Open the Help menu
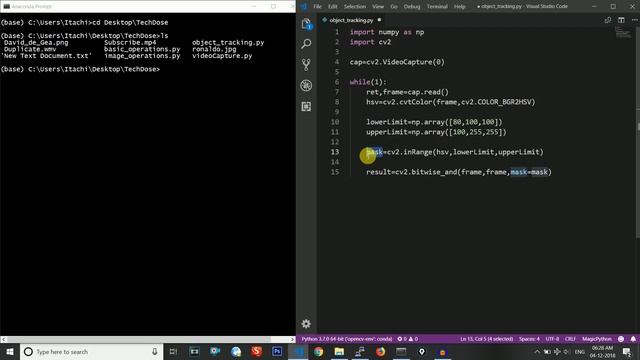Viewport: 640px width, 360px height. (x=460, y=7)
